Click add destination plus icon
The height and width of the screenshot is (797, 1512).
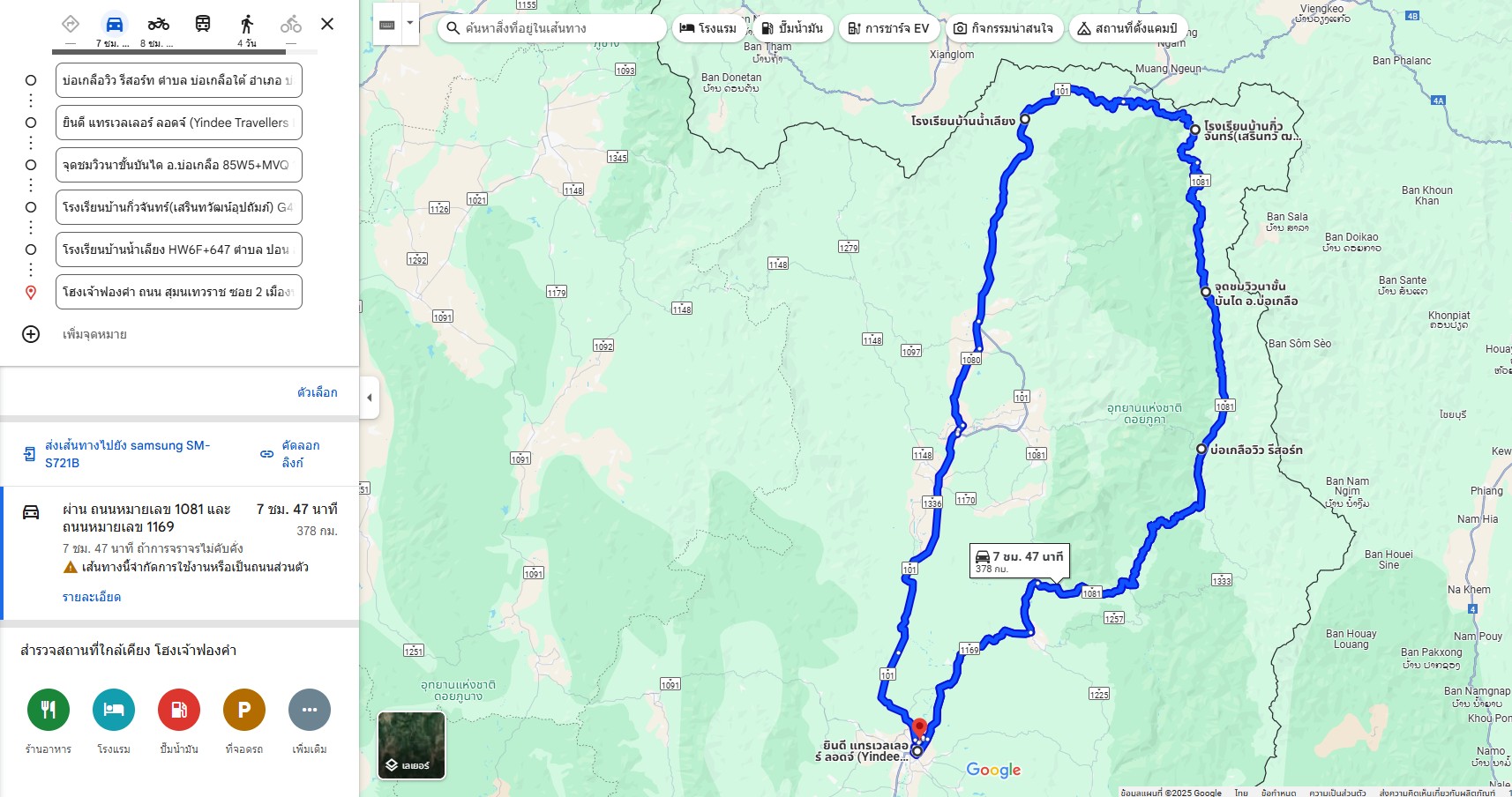[31, 334]
